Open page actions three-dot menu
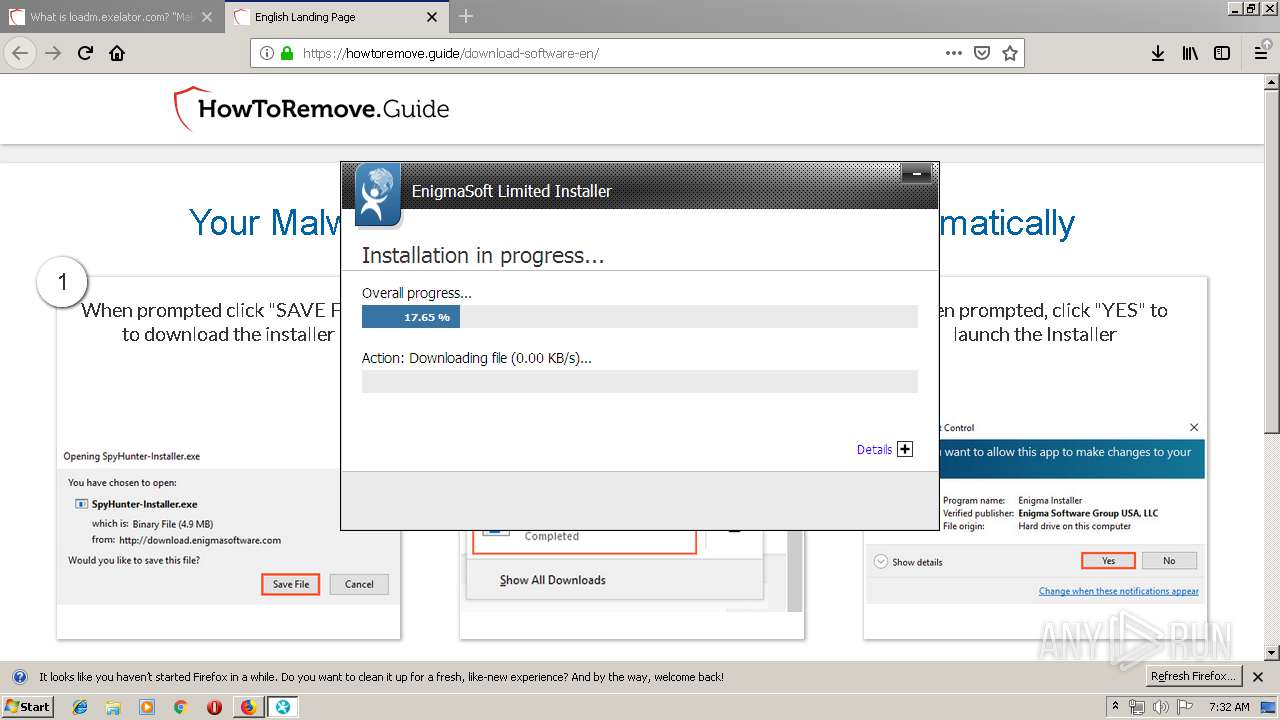1280x720 pixels. point(954,53)
